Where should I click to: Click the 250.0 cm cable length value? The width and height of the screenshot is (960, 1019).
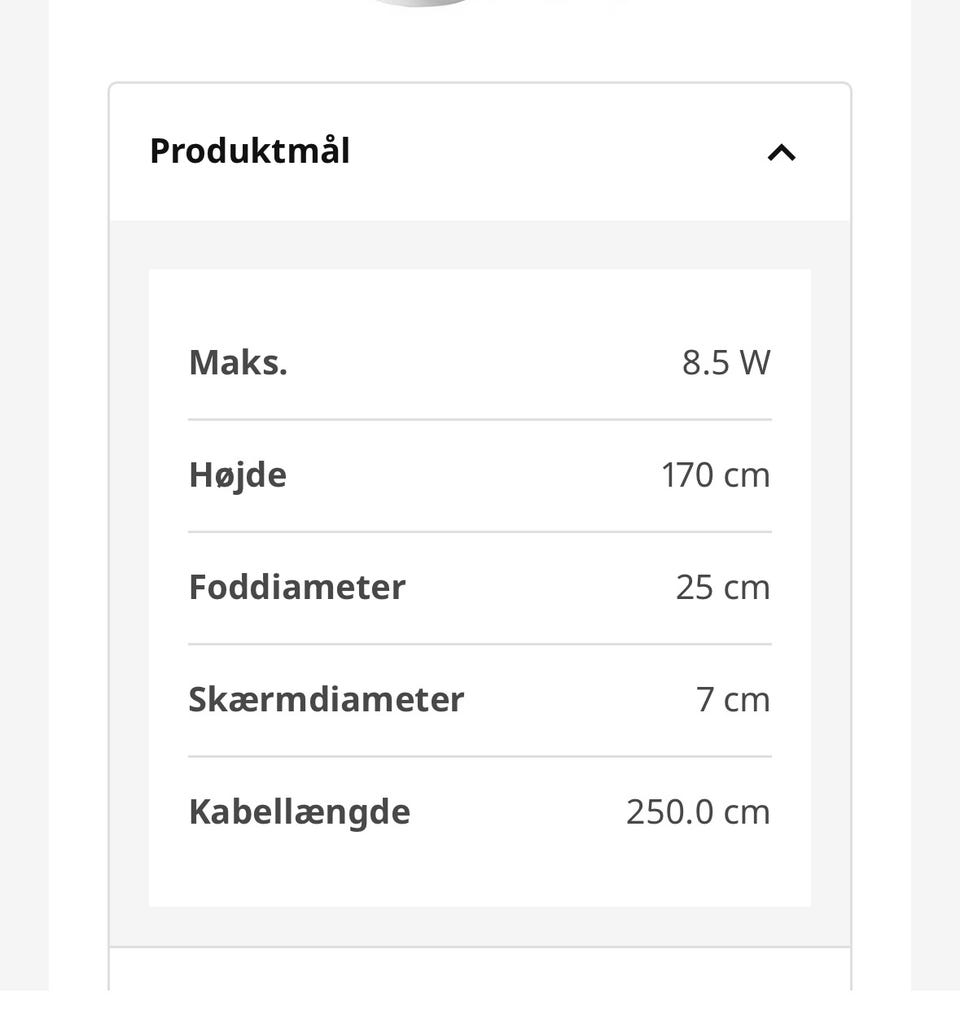698,812
